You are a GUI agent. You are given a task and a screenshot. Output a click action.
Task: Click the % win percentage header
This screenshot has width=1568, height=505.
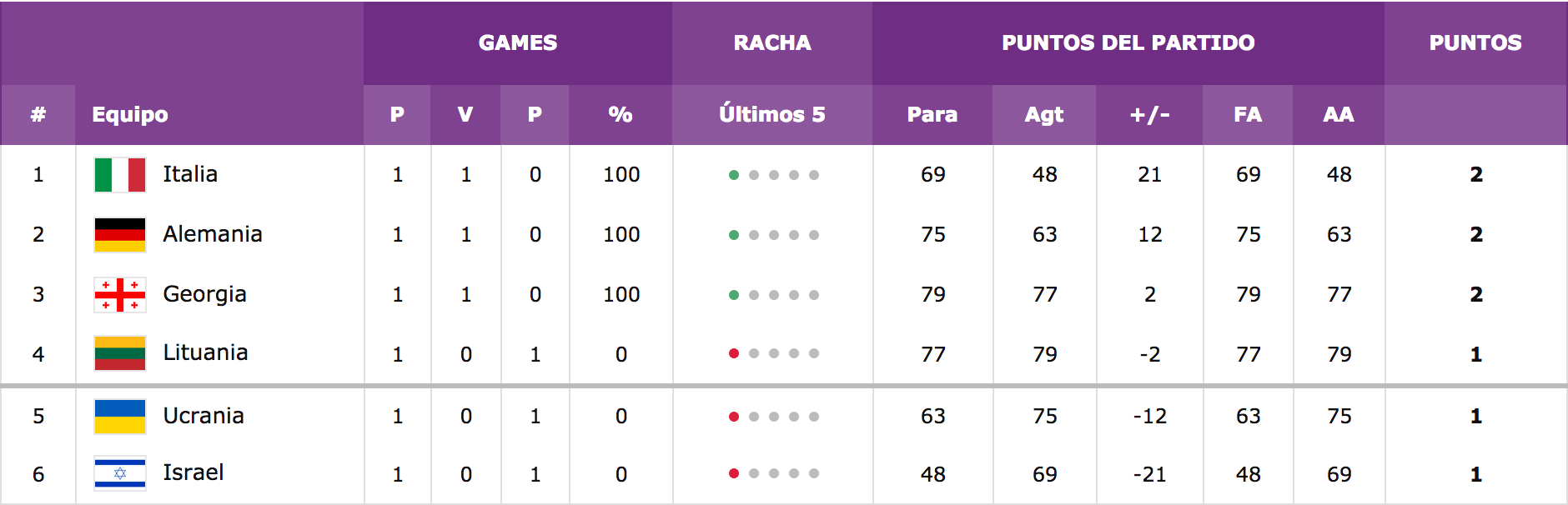pyautogui.click(x=621, y=114)
